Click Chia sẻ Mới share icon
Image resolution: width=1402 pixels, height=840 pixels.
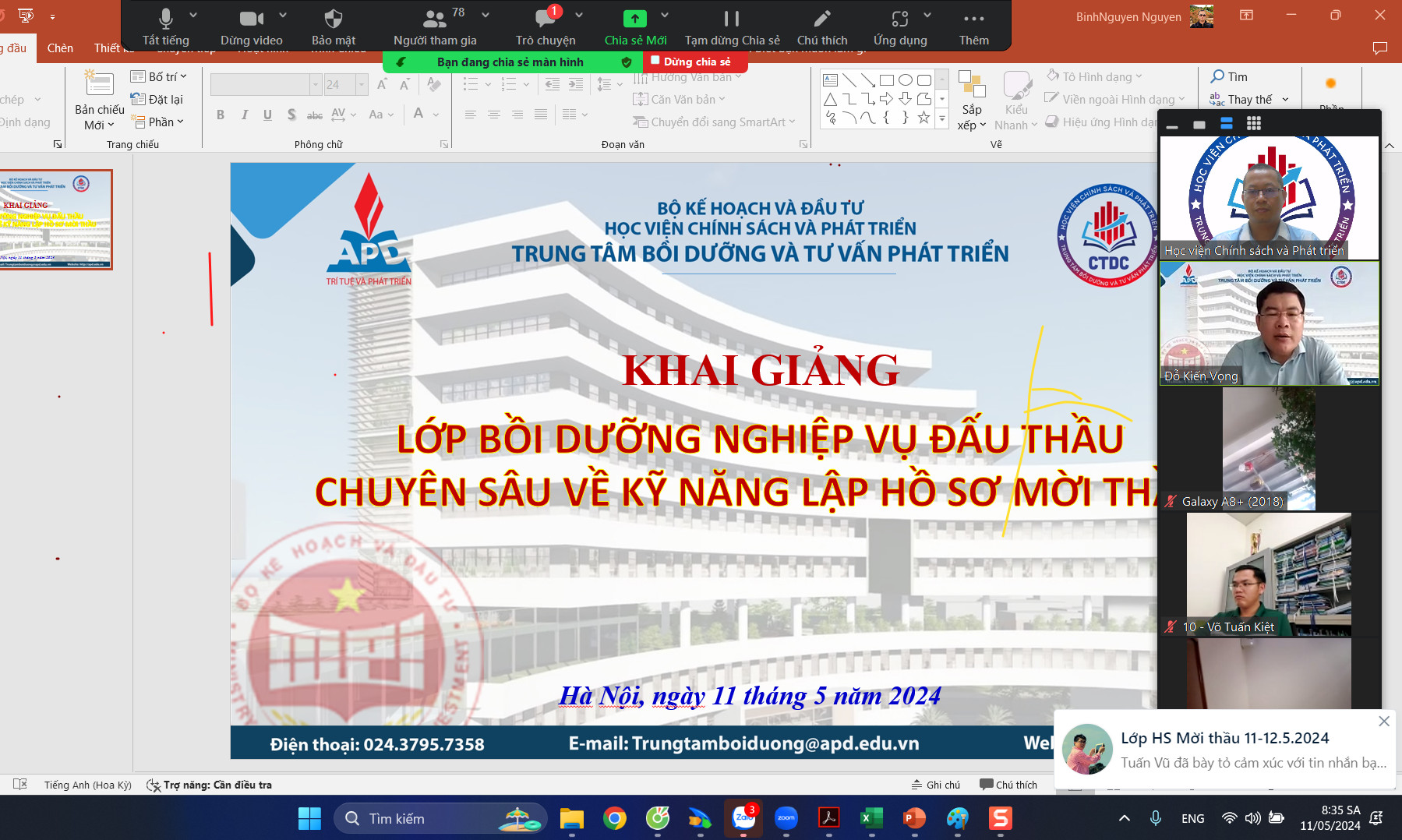pos(634,19)
